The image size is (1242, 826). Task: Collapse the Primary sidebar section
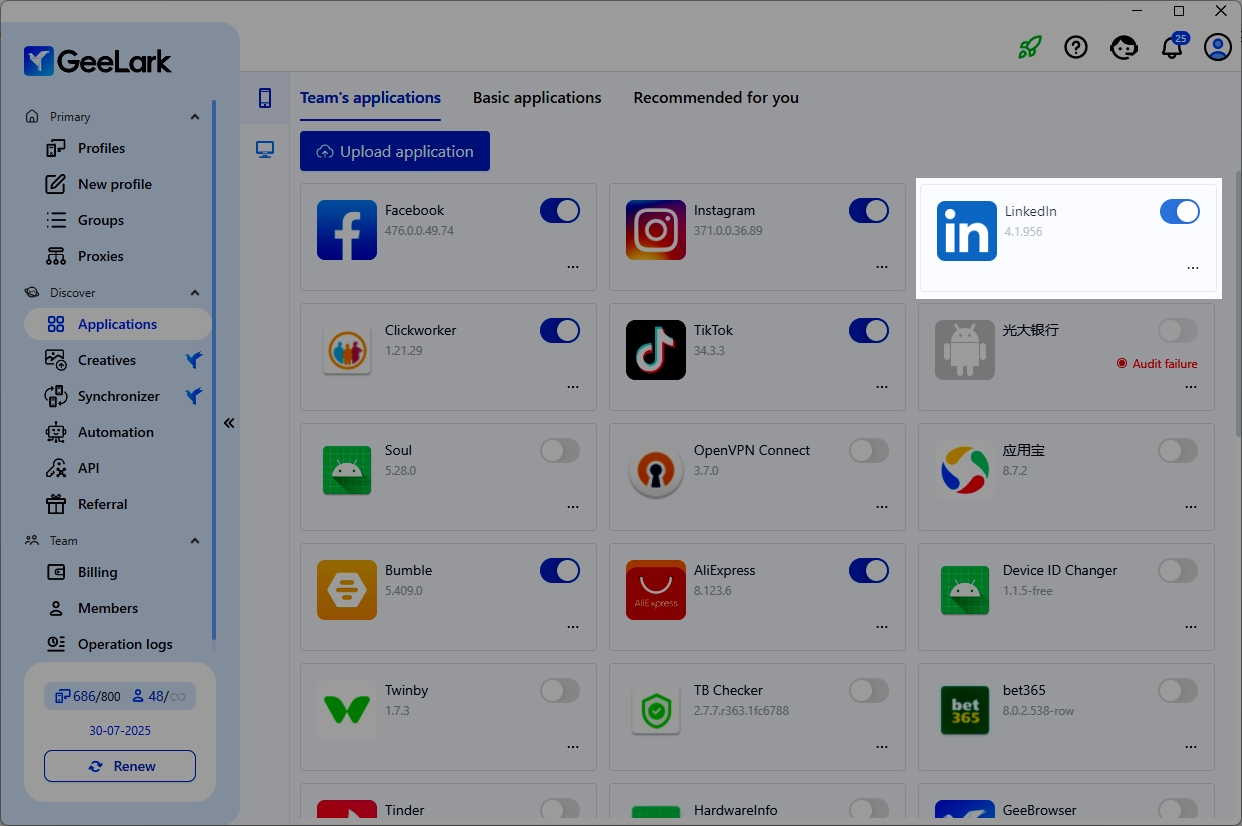[194, 117]
